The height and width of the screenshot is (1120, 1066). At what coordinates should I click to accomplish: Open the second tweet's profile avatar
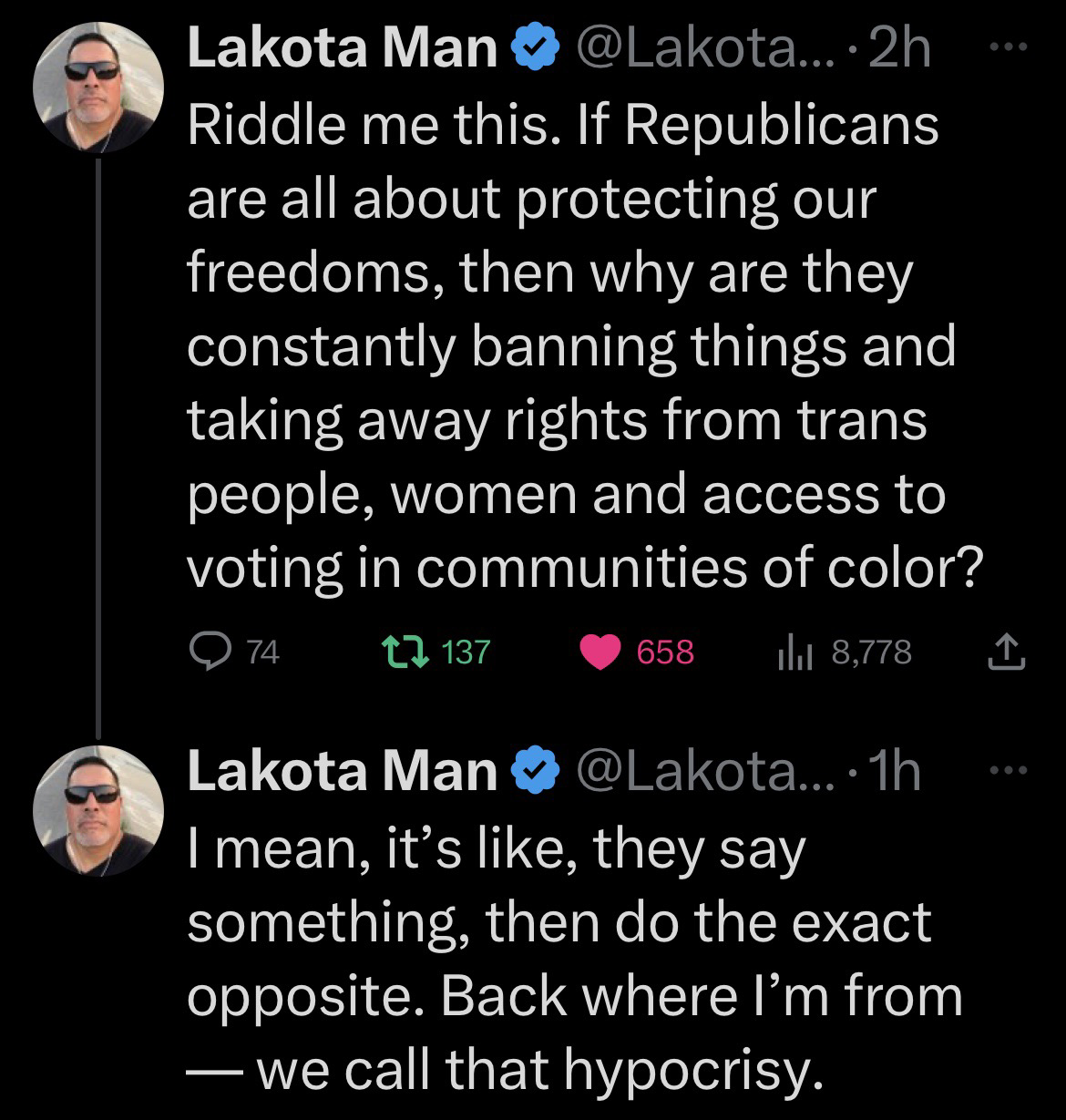click(x=99, y=809)
